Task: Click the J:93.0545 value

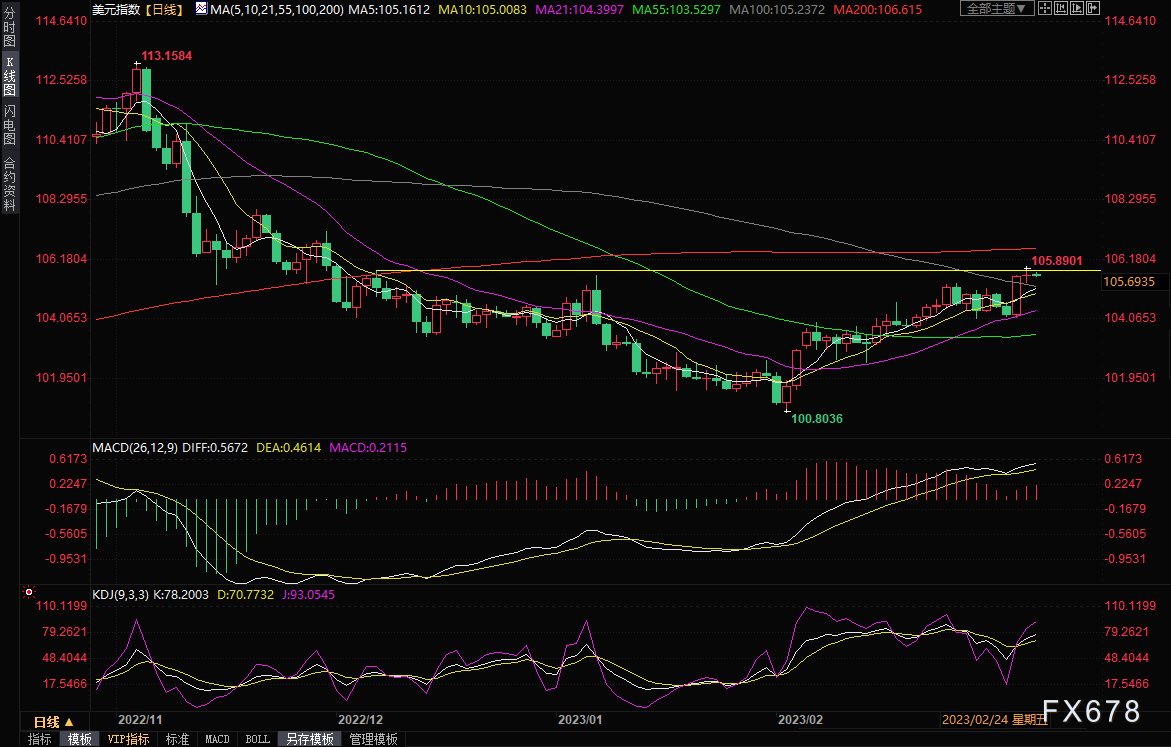Action: tap(308, 595)
